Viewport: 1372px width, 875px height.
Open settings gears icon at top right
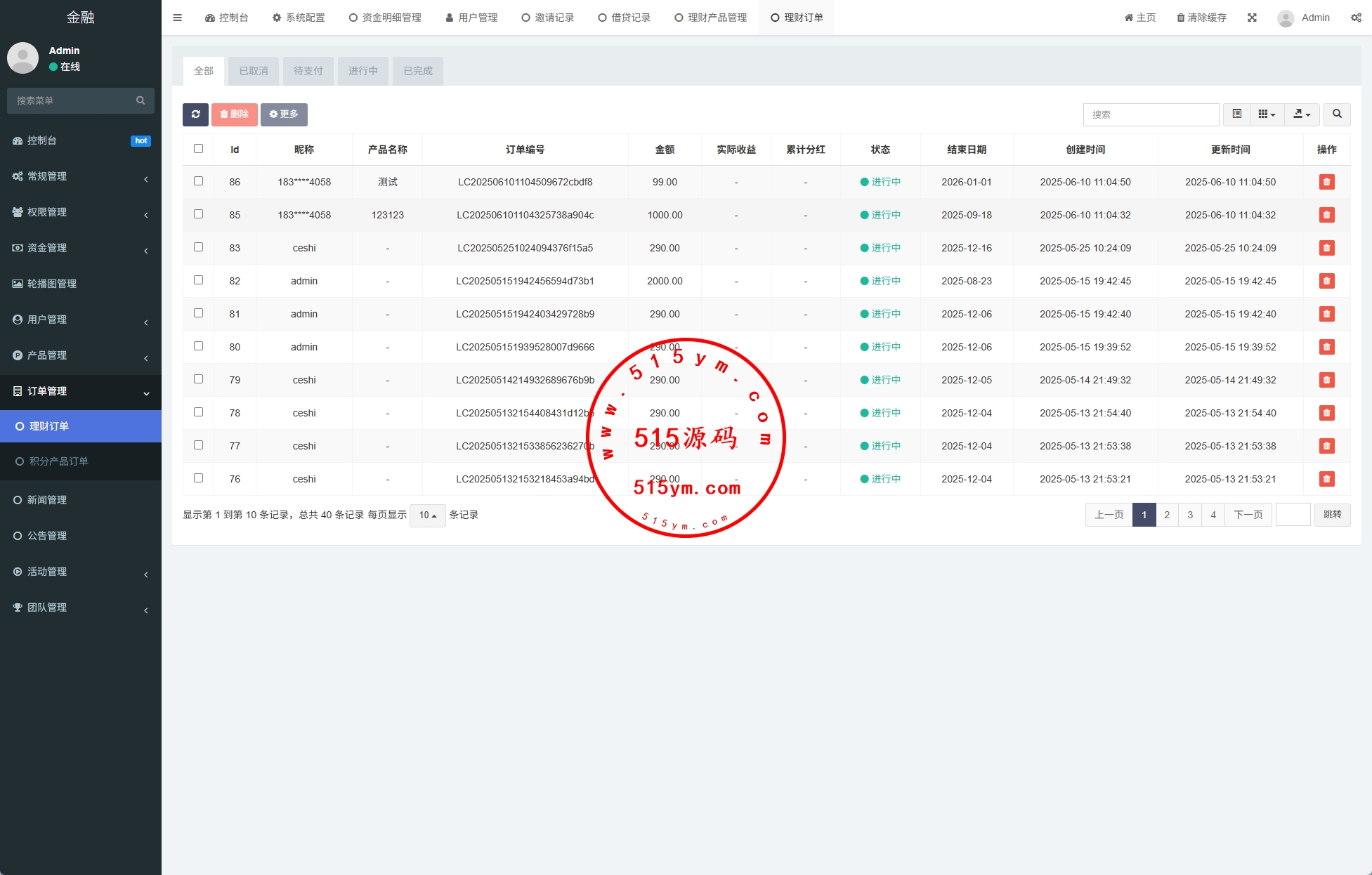1356,18
